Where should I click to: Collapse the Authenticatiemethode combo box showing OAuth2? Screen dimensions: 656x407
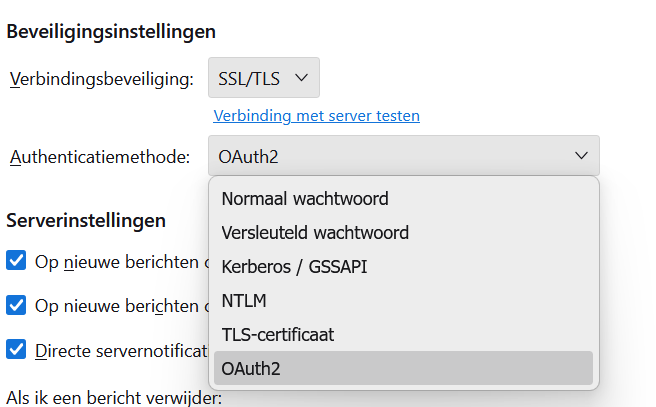pyautogui.click(x=403, y=156)
